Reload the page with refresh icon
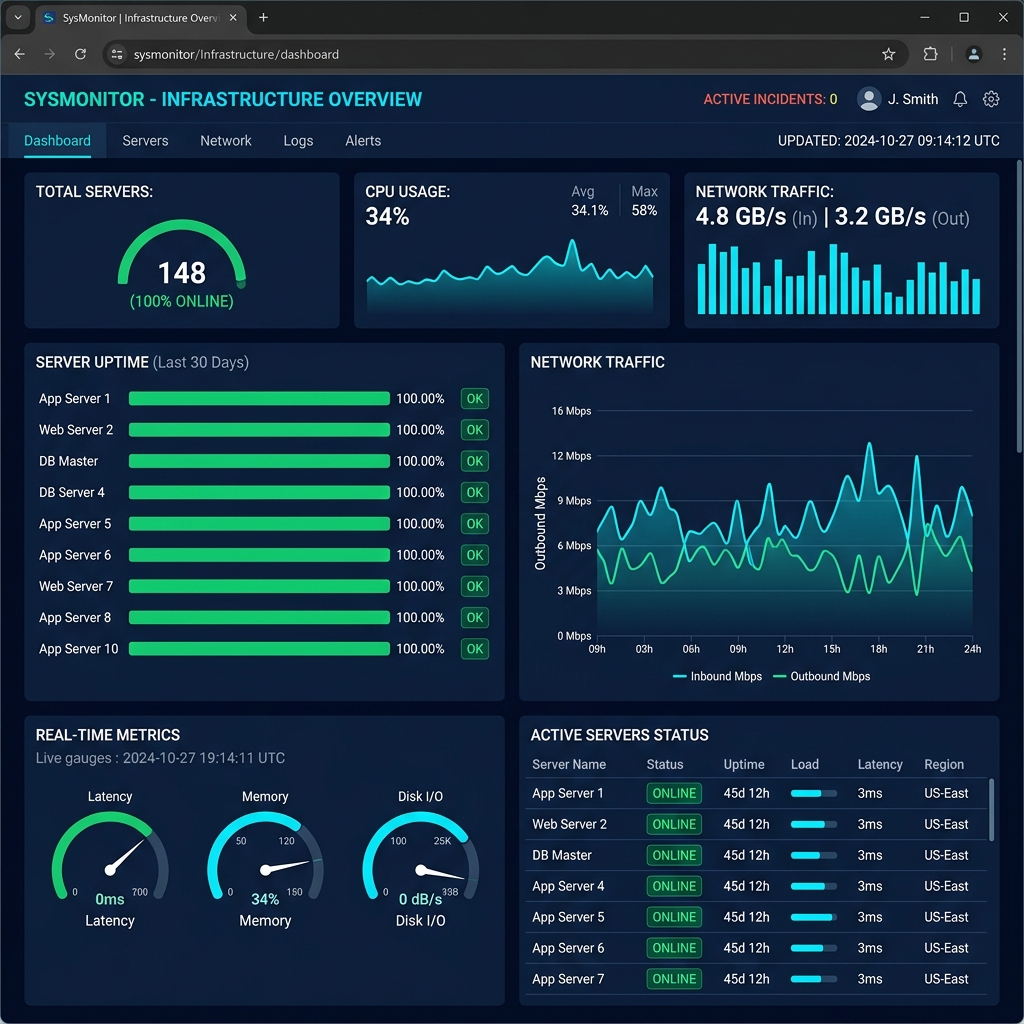Image resolution: width=1024 pixels, height=1024 pixels. [80, 54]
